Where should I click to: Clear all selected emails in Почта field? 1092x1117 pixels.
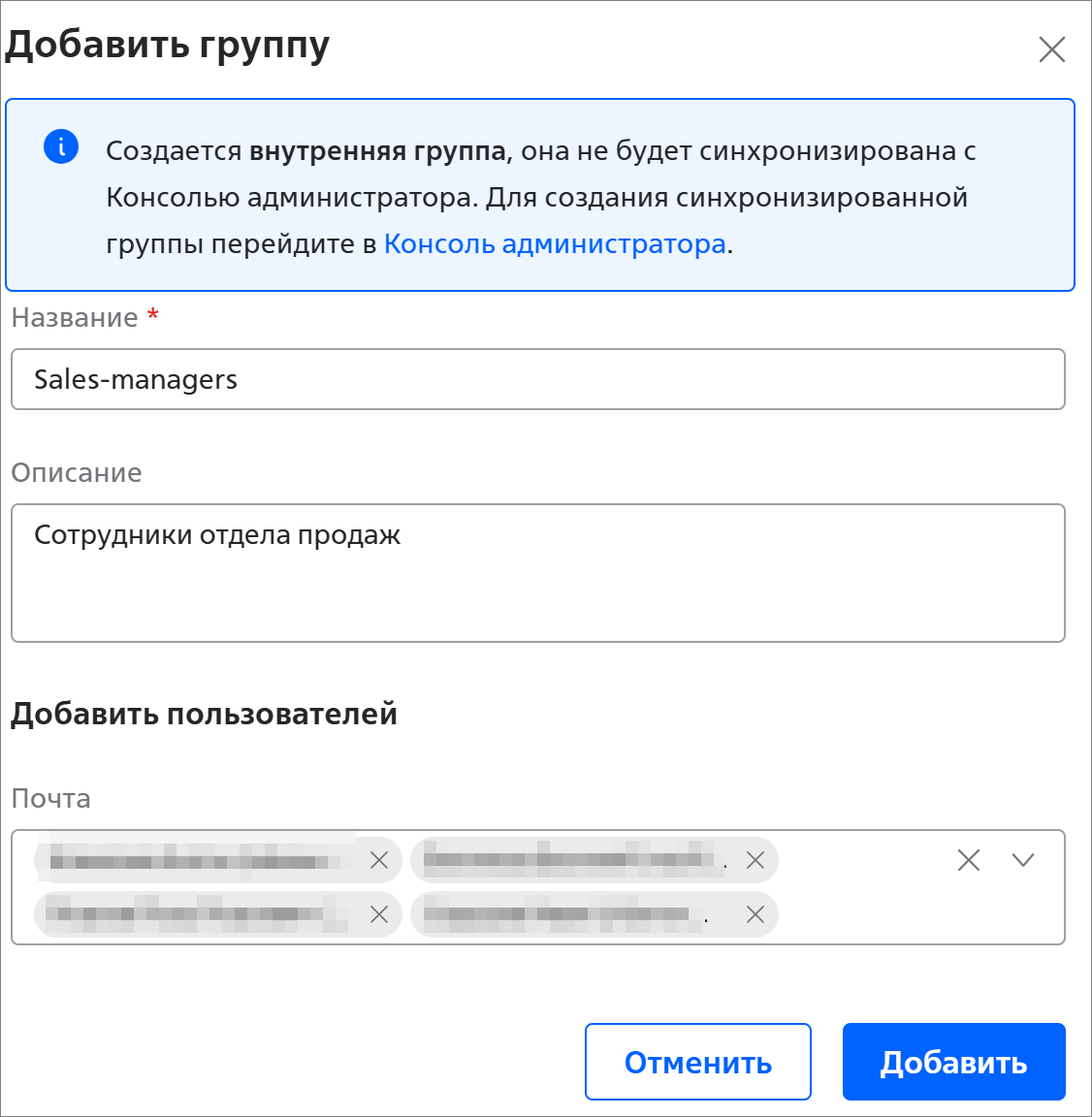[969, 860]
